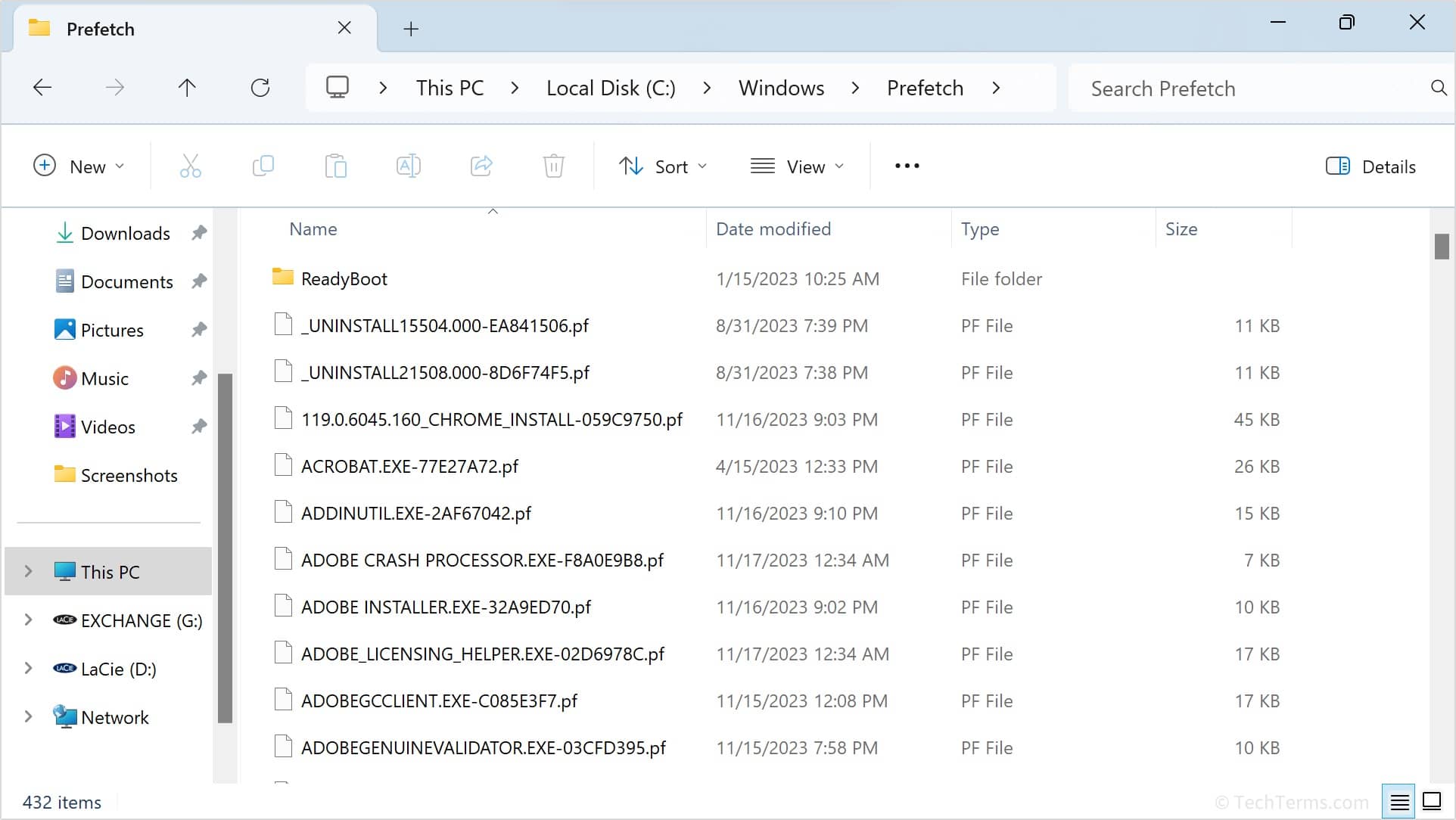This screenshot has height=820, width=1456.
Task: Open the See more options menu
Action: tap(907, 166)
